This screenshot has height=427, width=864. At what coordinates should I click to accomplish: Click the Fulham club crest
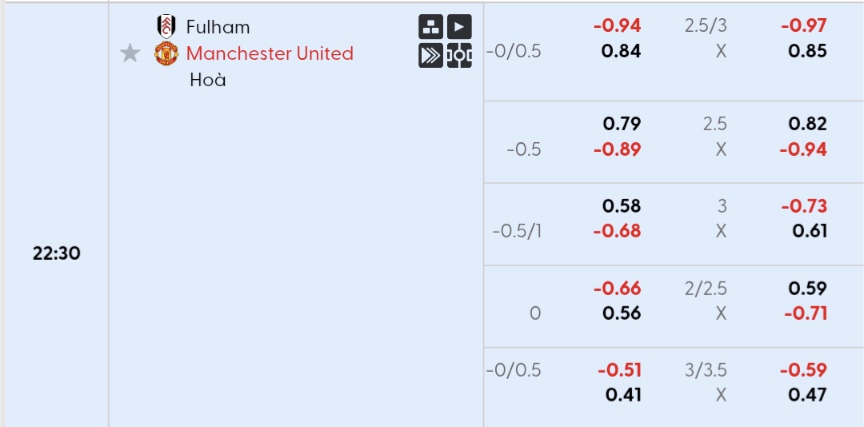pyautogui.click(x=166, y=26)
